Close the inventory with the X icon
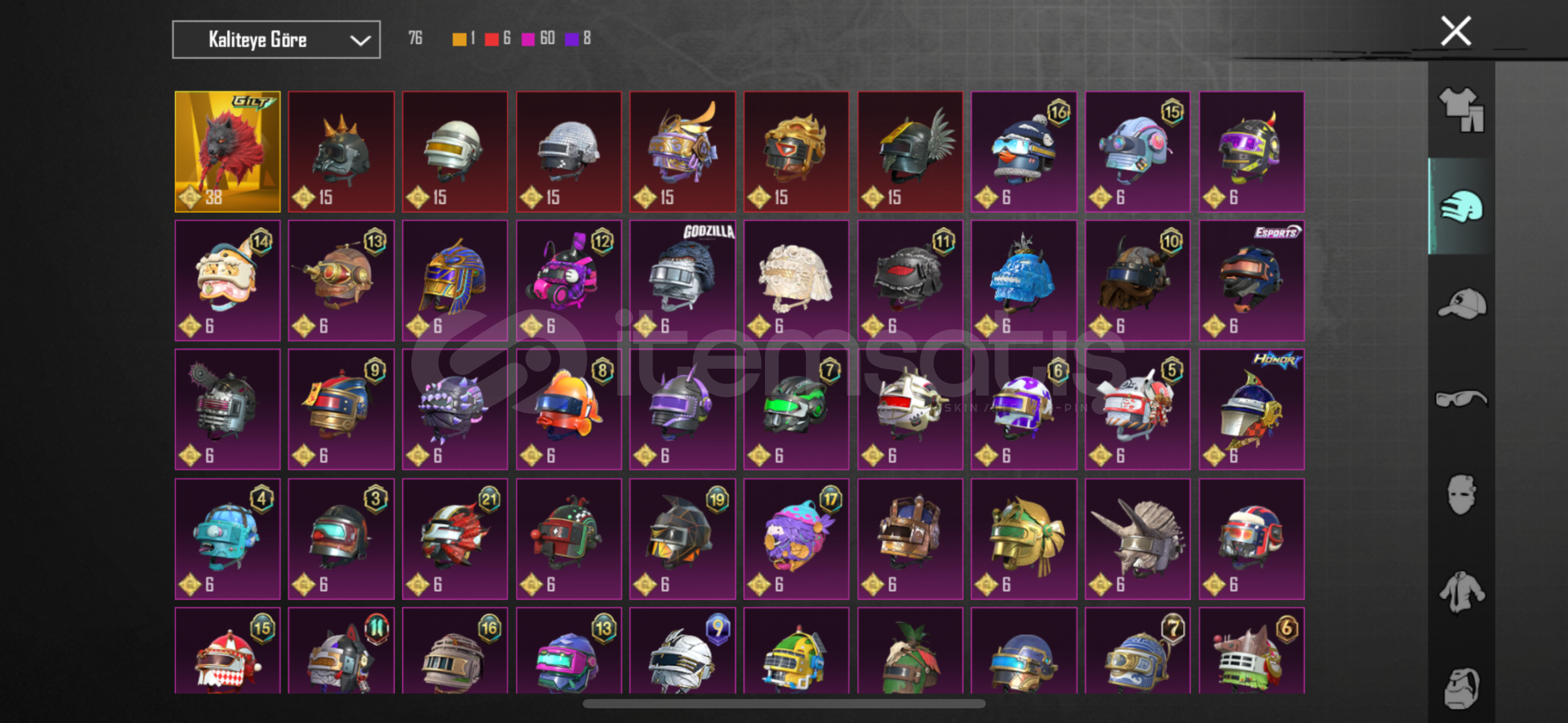 point(1455,31)
